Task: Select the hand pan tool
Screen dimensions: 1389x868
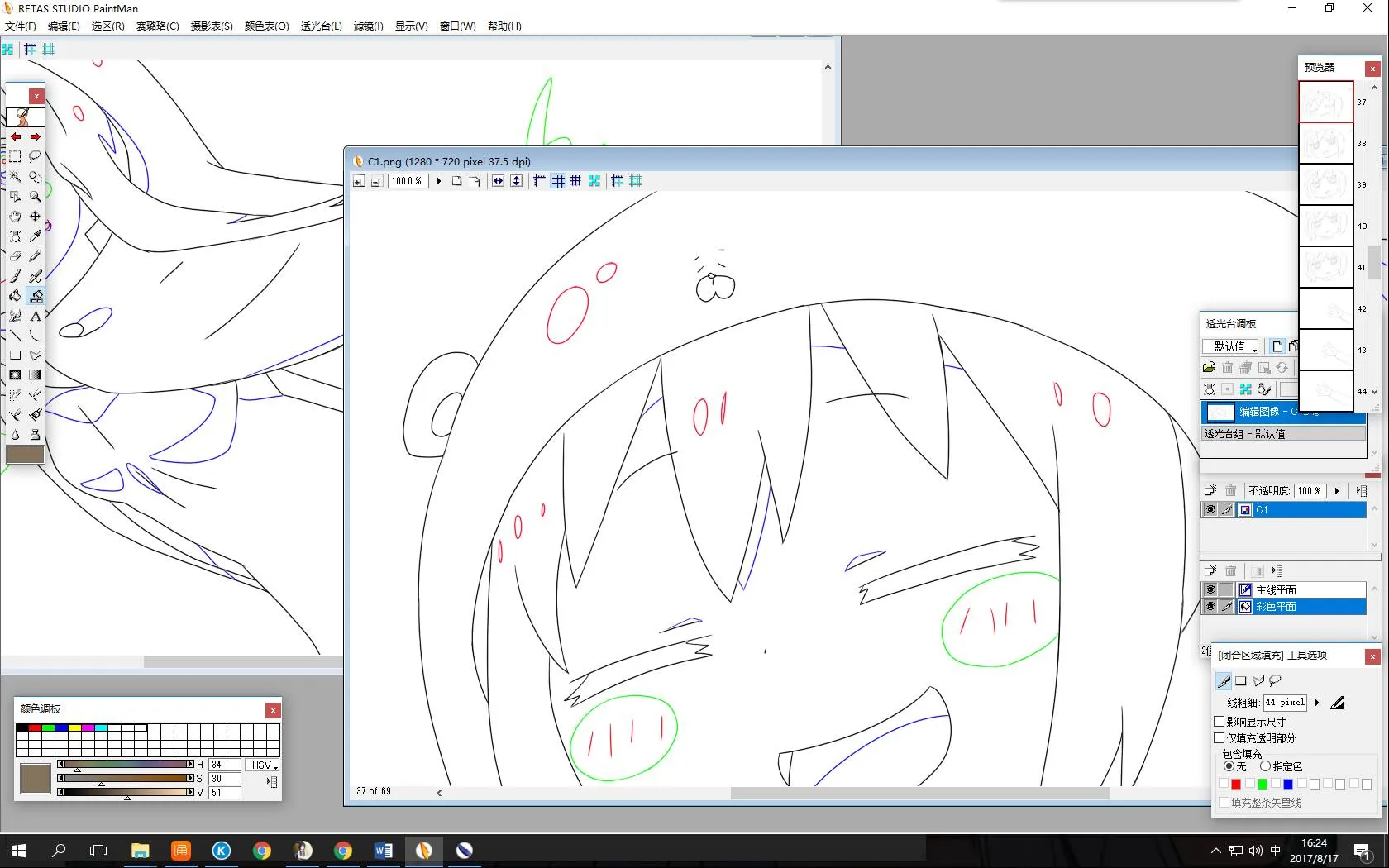Action: pos(15,216)
